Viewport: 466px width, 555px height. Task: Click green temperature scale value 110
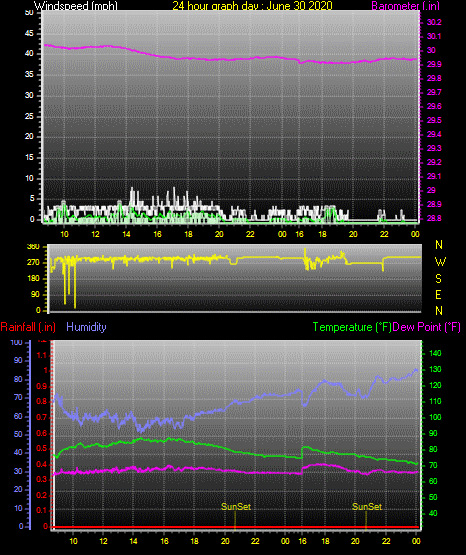coord(435,401)
